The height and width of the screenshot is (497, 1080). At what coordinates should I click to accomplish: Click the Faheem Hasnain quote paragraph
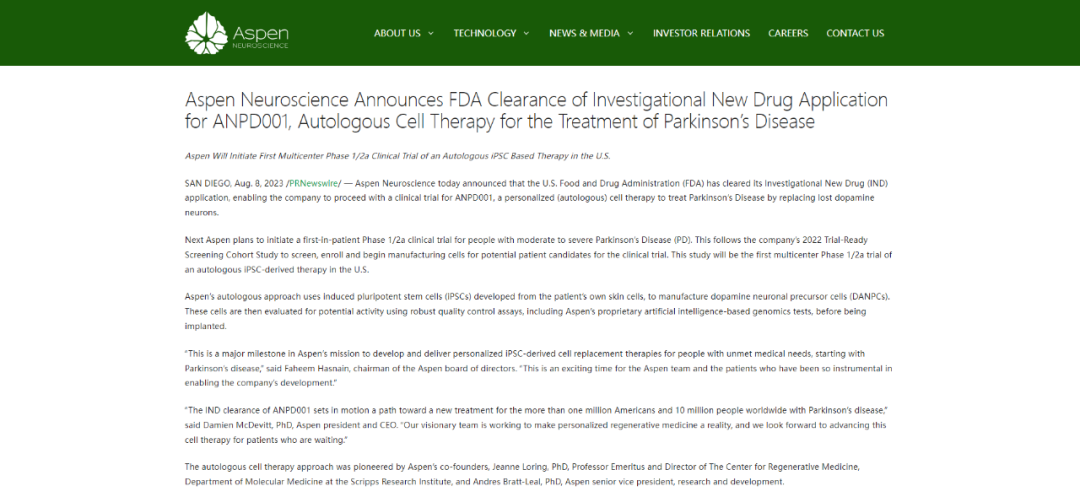tap(539, 368)
